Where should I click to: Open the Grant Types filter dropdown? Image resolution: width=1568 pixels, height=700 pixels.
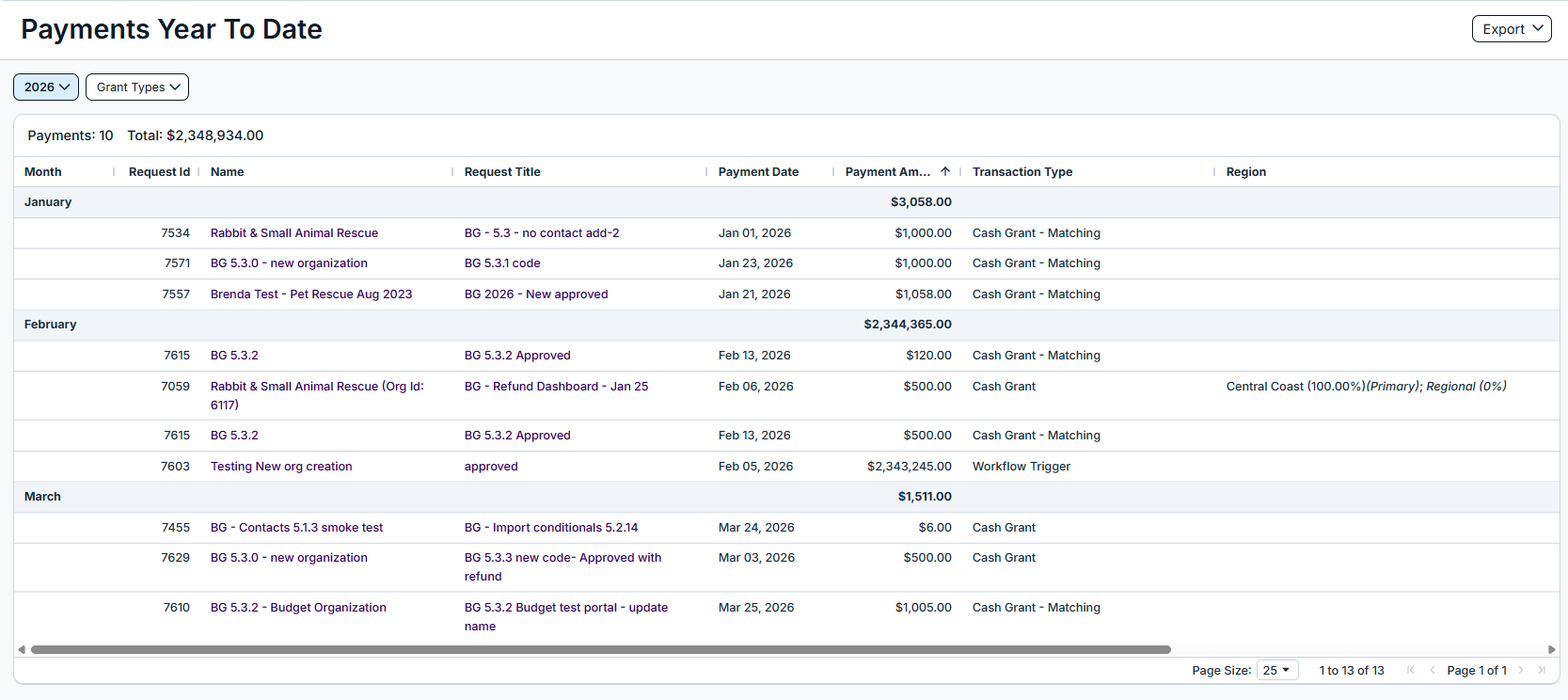pyautogui.click(x=137, y=87)
